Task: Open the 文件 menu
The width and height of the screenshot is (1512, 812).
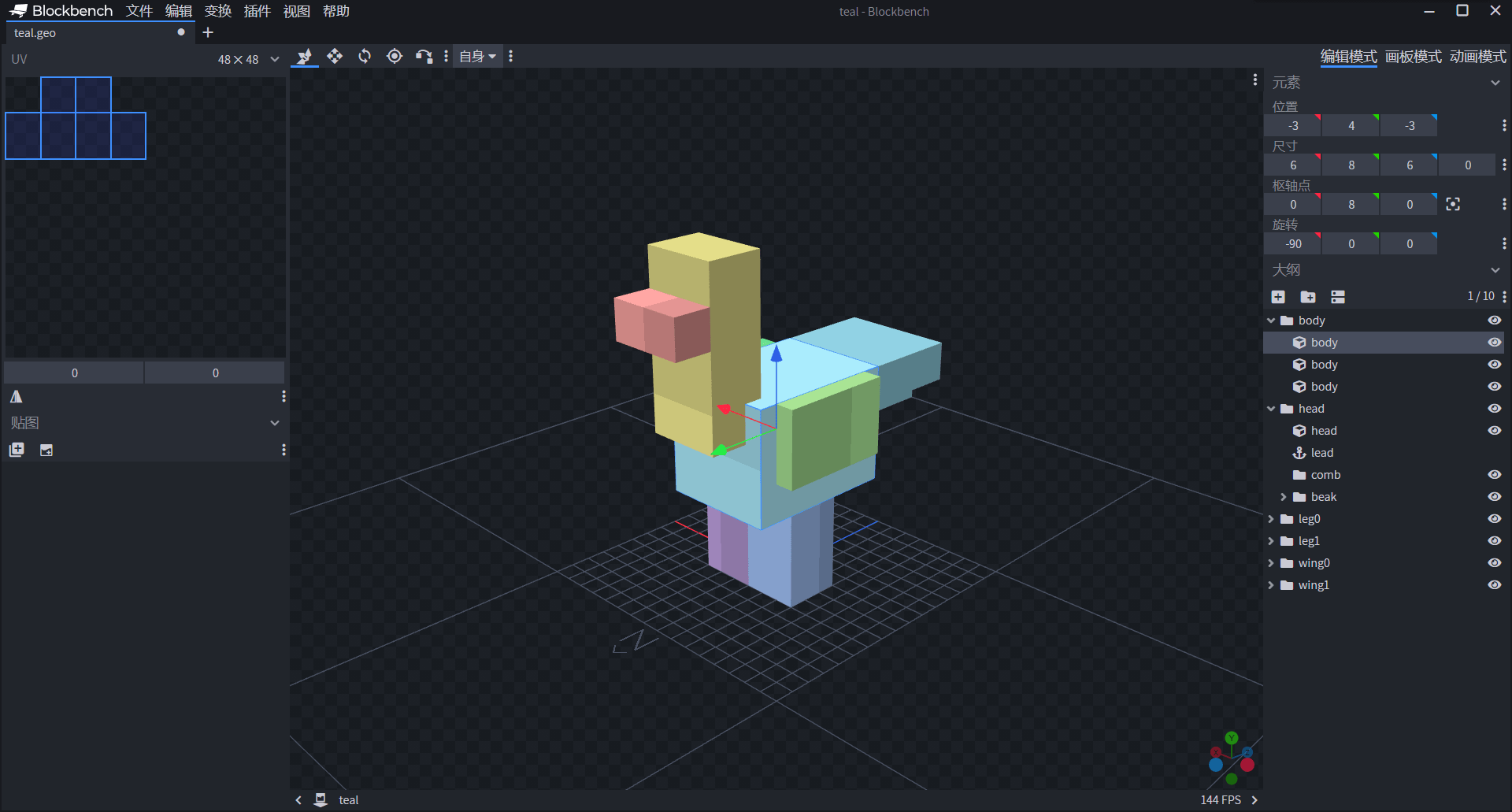Action: coord(139,11)
